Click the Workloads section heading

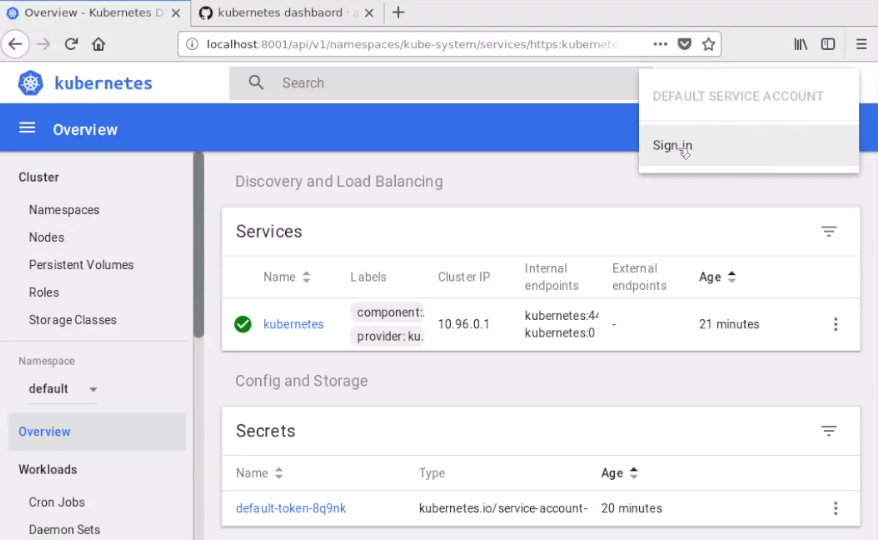pyautogui.click(x=48, y=469)
